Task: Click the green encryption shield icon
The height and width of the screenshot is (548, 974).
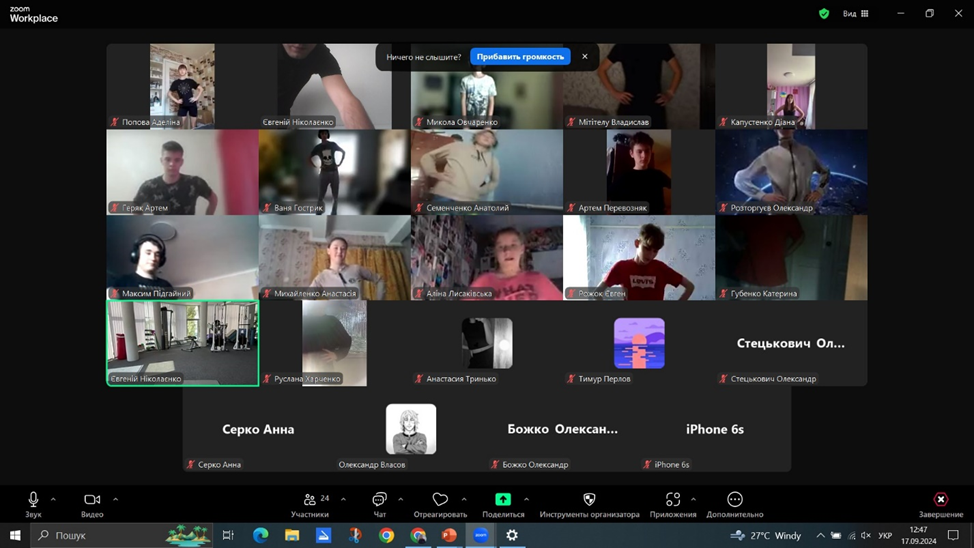Action: click(x=824, y=14)
